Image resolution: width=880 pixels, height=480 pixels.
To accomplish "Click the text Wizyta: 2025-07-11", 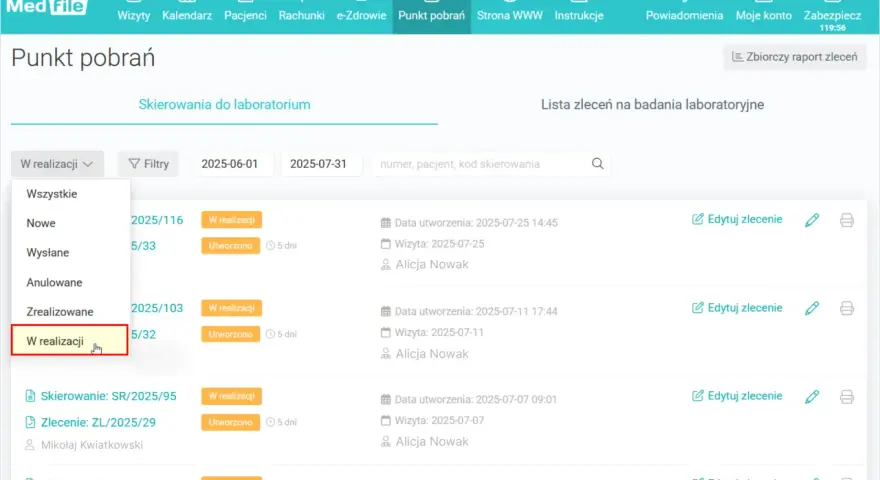I will 439,332.
